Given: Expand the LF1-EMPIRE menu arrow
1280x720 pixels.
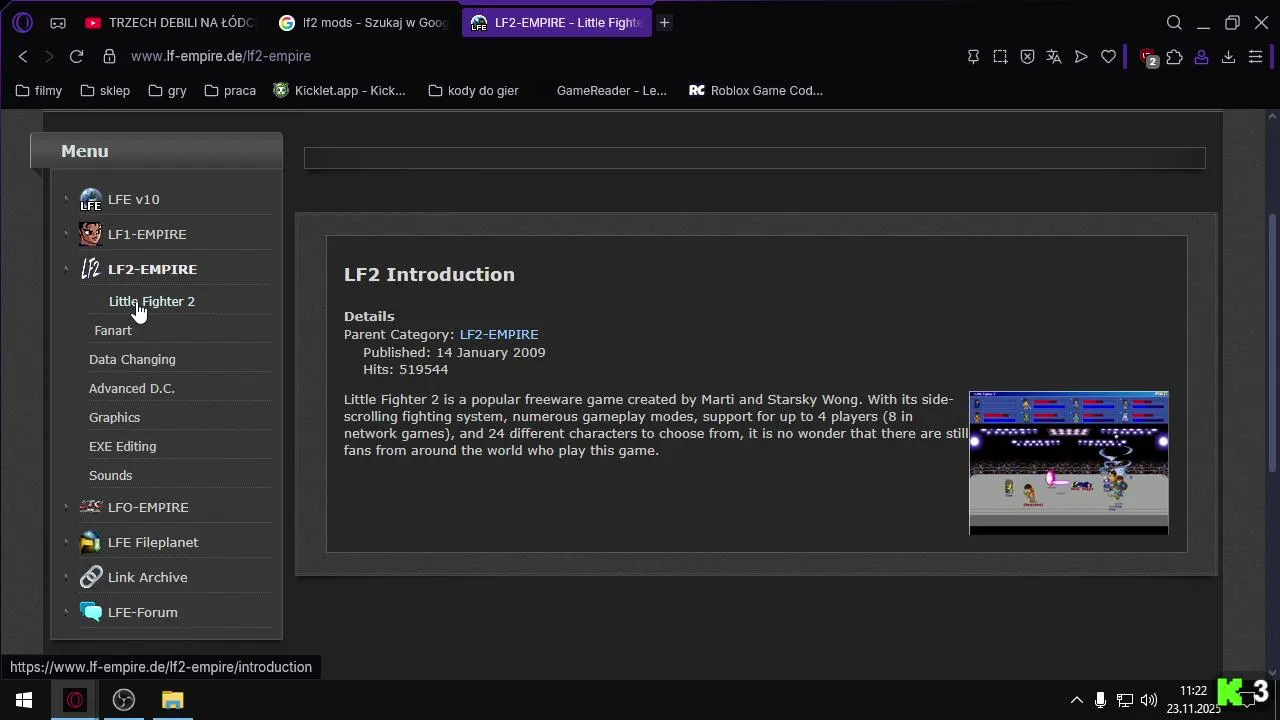Looking at the screenshot, I should pyautogui.click(x=66, y=233).
